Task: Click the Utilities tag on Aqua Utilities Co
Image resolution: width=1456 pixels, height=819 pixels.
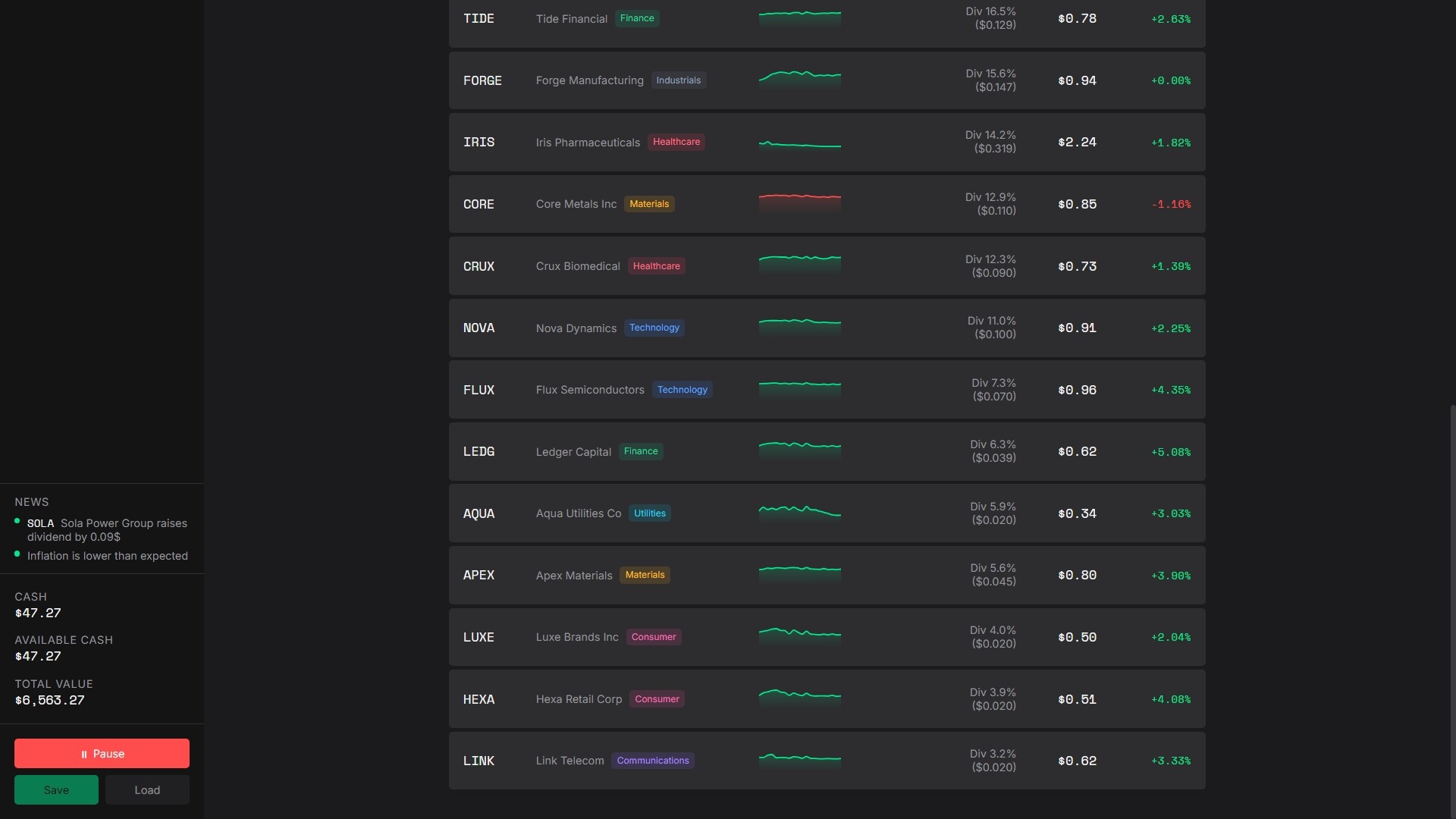Action: point(650,513)
